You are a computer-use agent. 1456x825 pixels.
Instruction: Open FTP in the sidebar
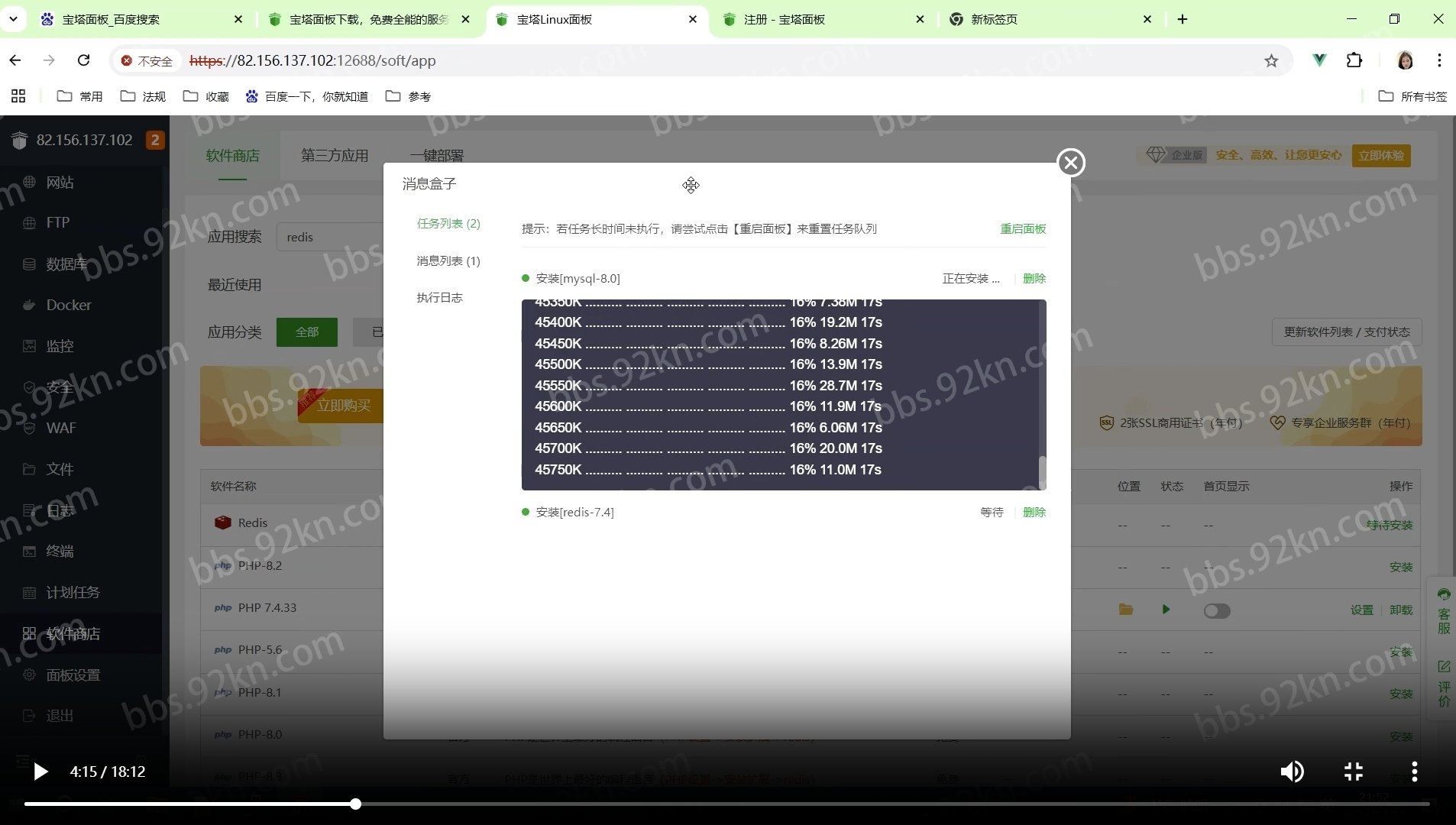coord(81,222)
